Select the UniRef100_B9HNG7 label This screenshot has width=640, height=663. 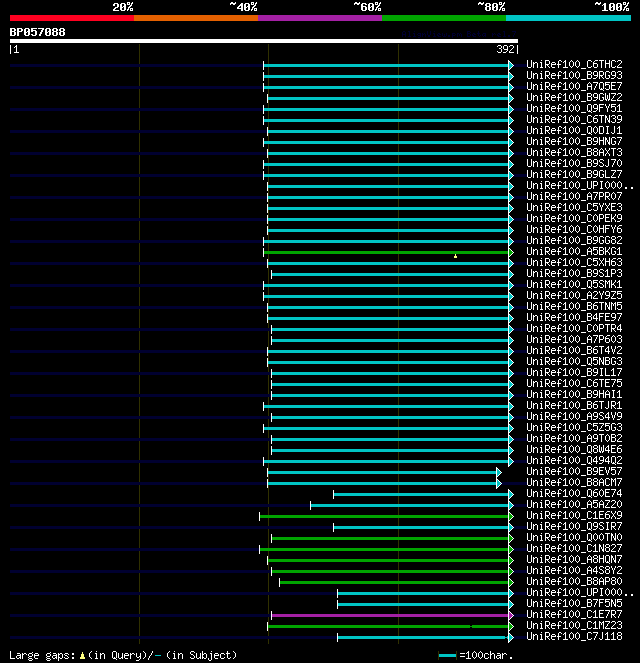[x=574, y=141]
